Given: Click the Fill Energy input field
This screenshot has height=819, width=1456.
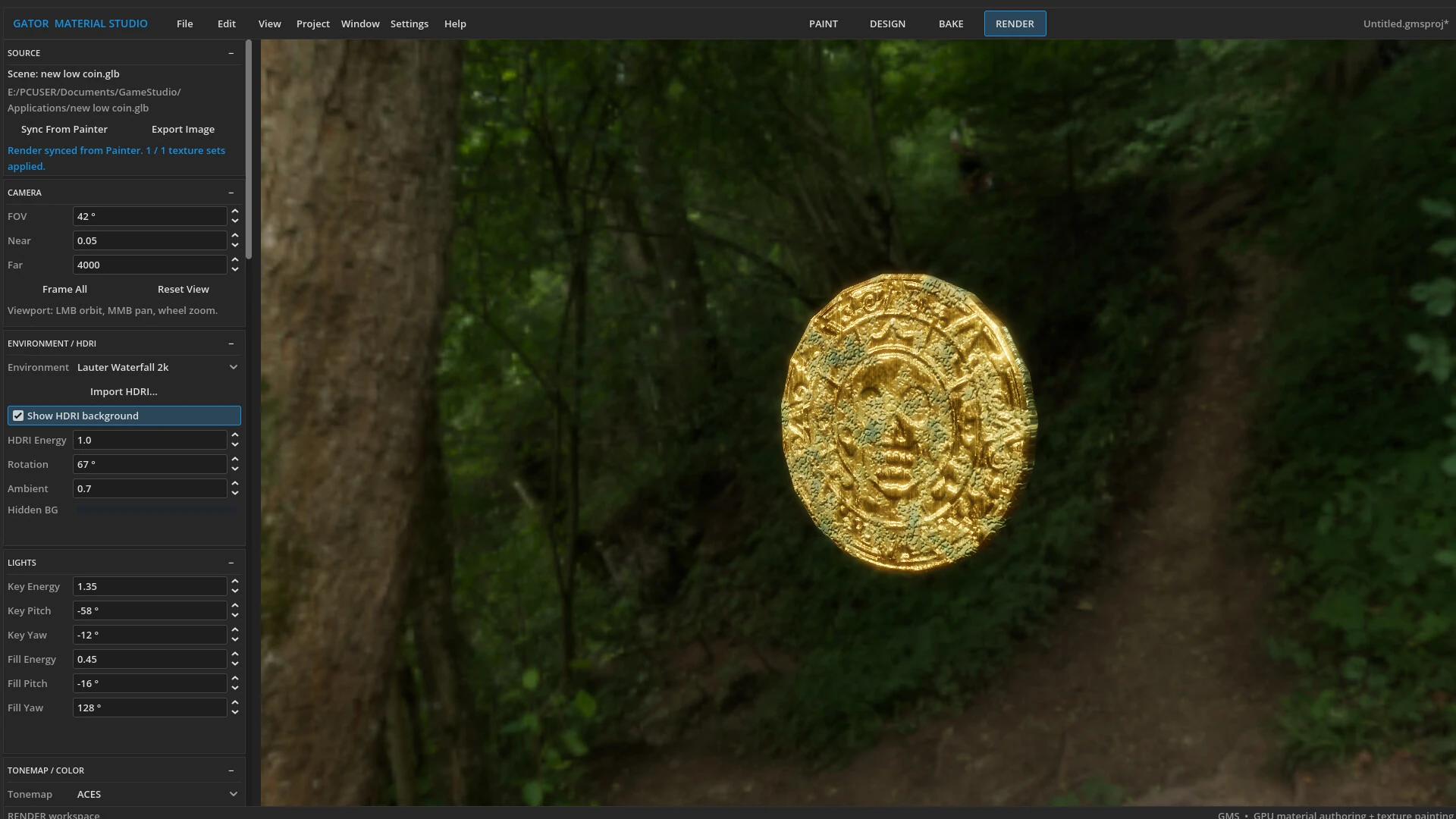Looking at the screenshot, I should pos(149,659).
